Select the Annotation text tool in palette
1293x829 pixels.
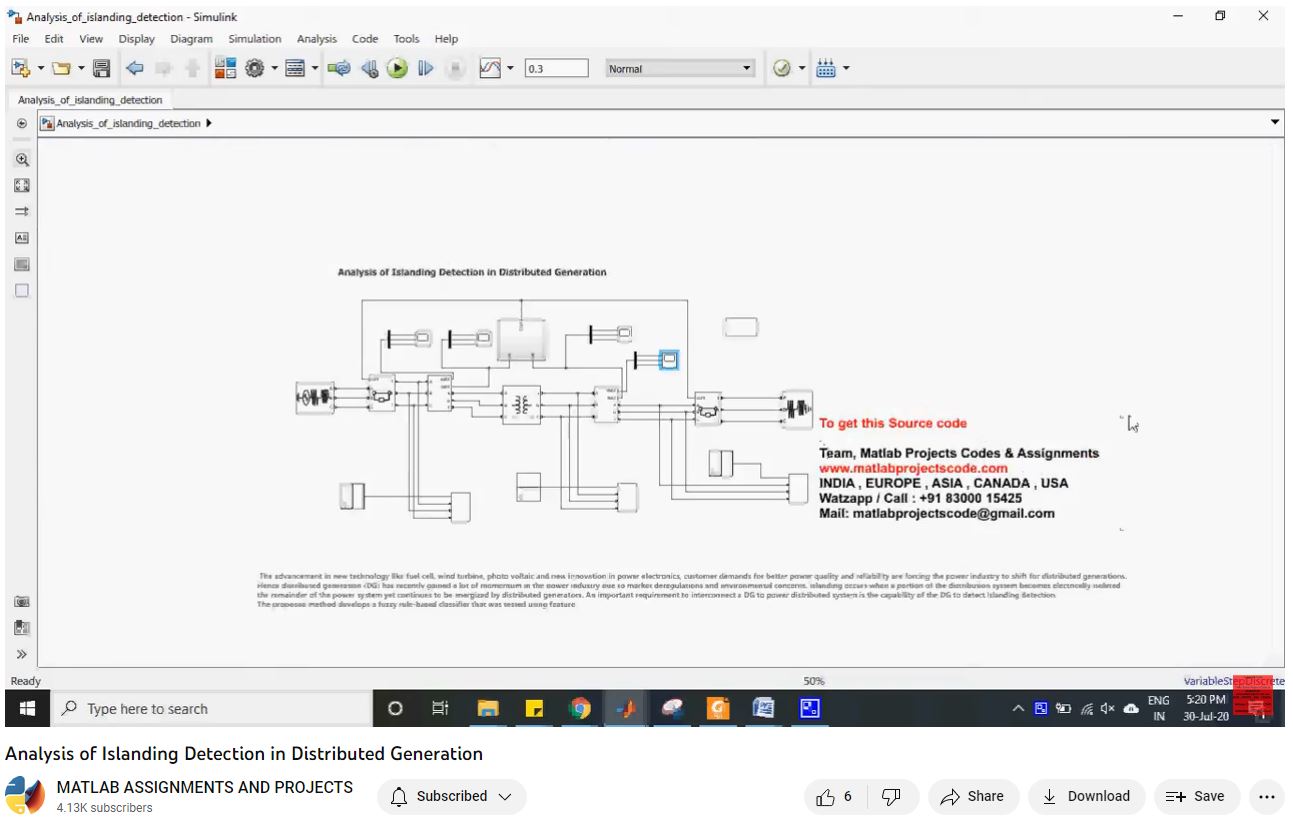click(x=22, y=238)
